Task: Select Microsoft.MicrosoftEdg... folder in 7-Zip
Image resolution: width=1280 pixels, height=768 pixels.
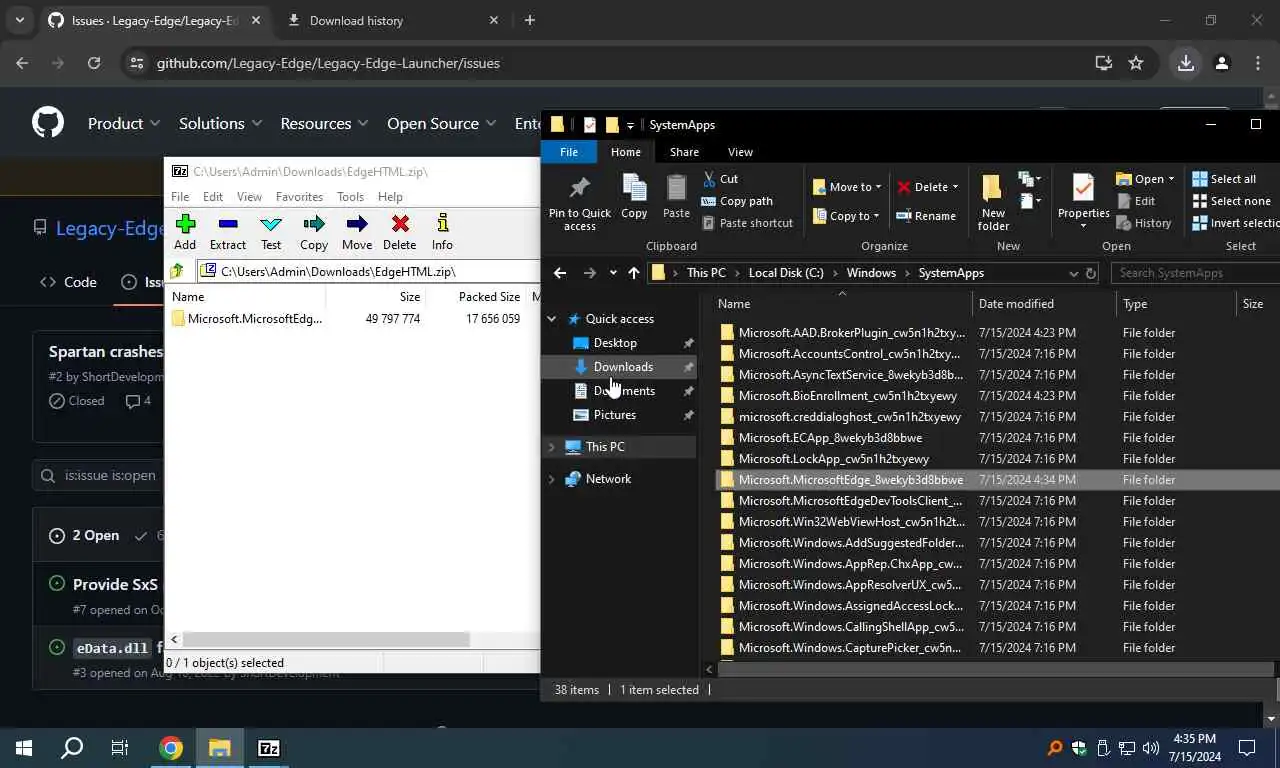Action: pos(246,319)
